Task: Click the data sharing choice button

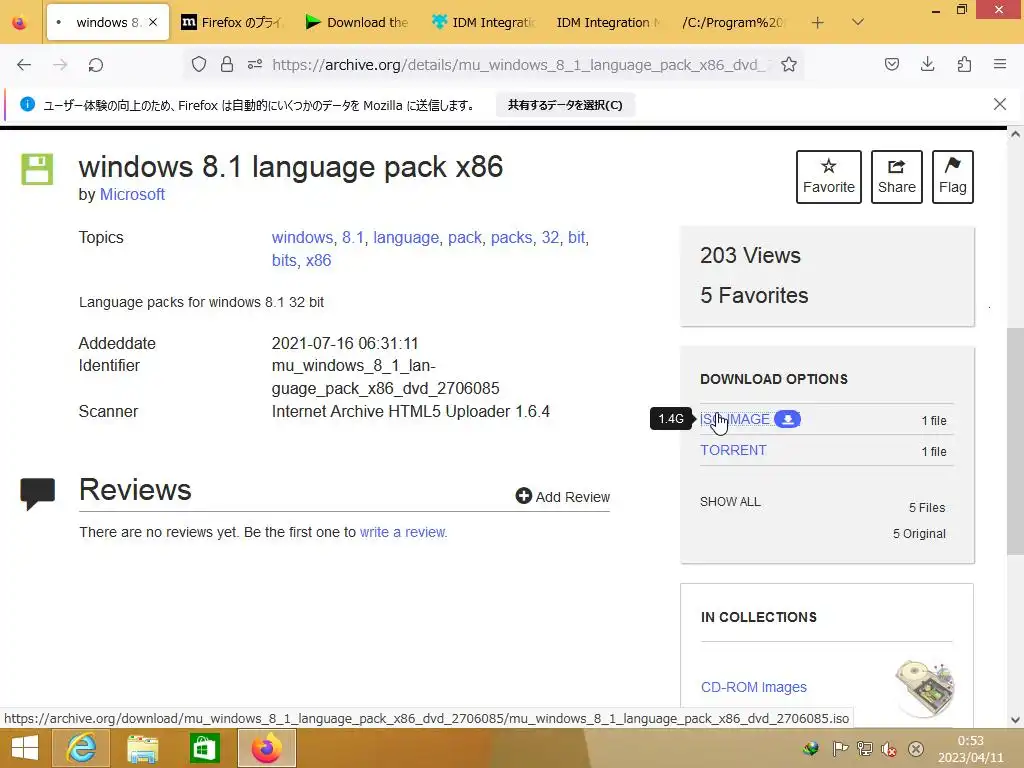Action: [x=566, y=105]
